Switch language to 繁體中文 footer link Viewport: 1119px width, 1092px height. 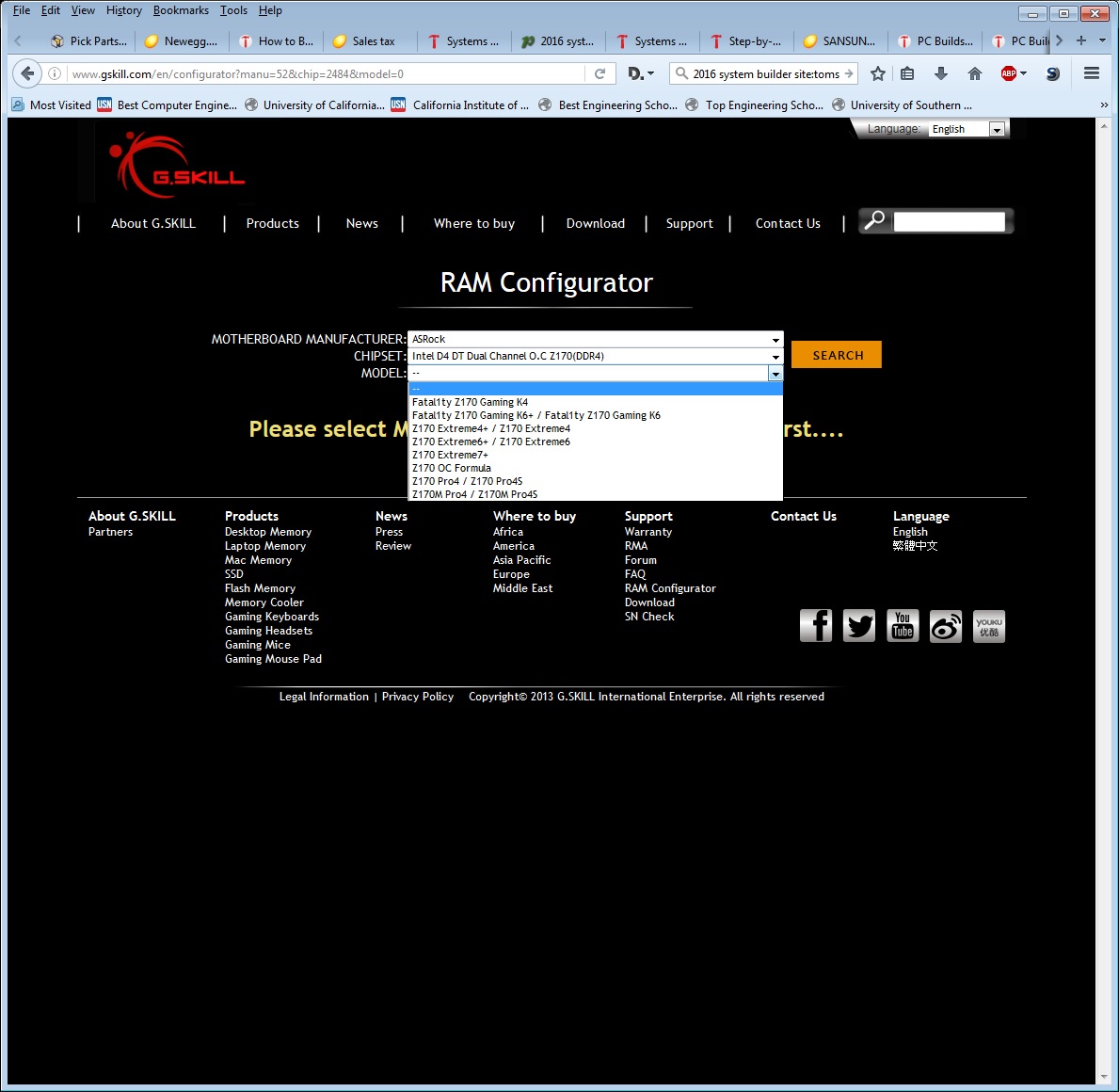click(x=915, y=546)
